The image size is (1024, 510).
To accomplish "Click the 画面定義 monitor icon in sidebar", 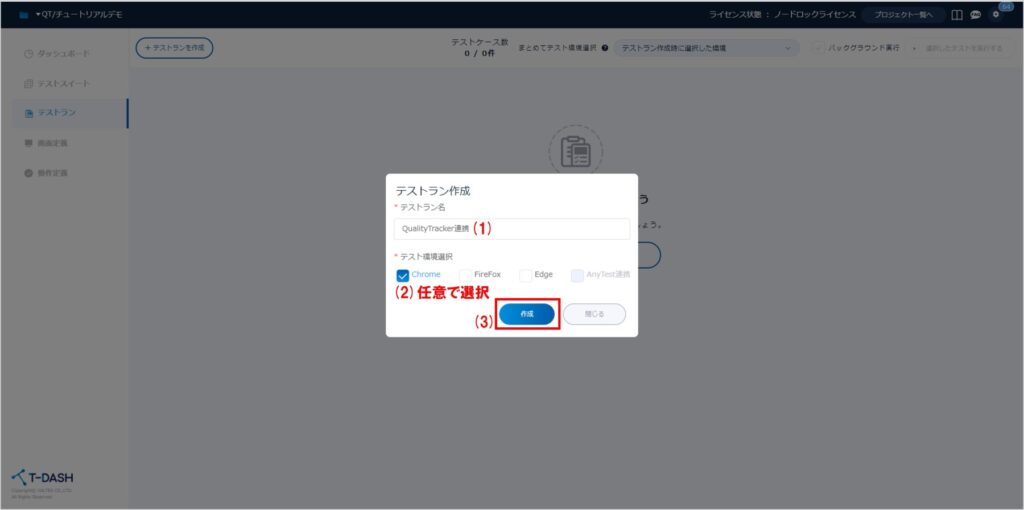I will coord(29,143).
